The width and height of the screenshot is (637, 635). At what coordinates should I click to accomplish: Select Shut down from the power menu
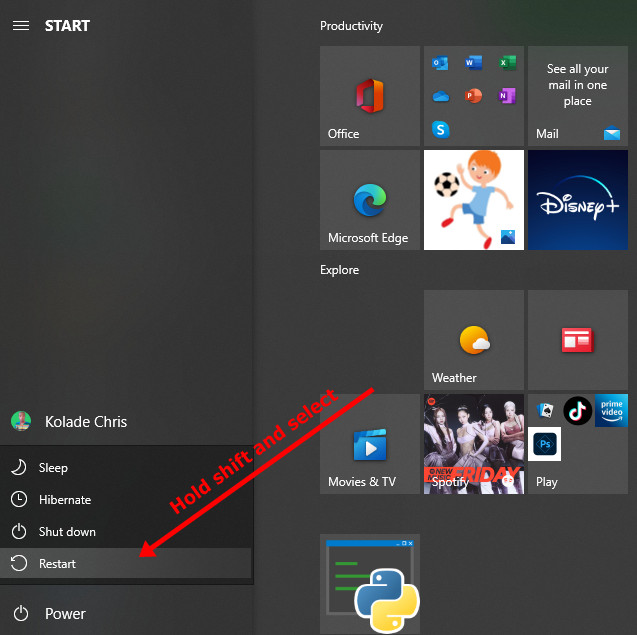[126, 532]
